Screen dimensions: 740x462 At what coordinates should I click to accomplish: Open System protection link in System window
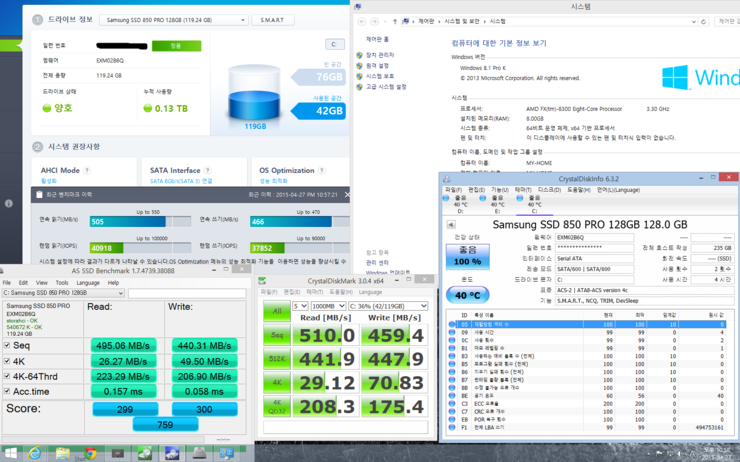coord(380,76)
